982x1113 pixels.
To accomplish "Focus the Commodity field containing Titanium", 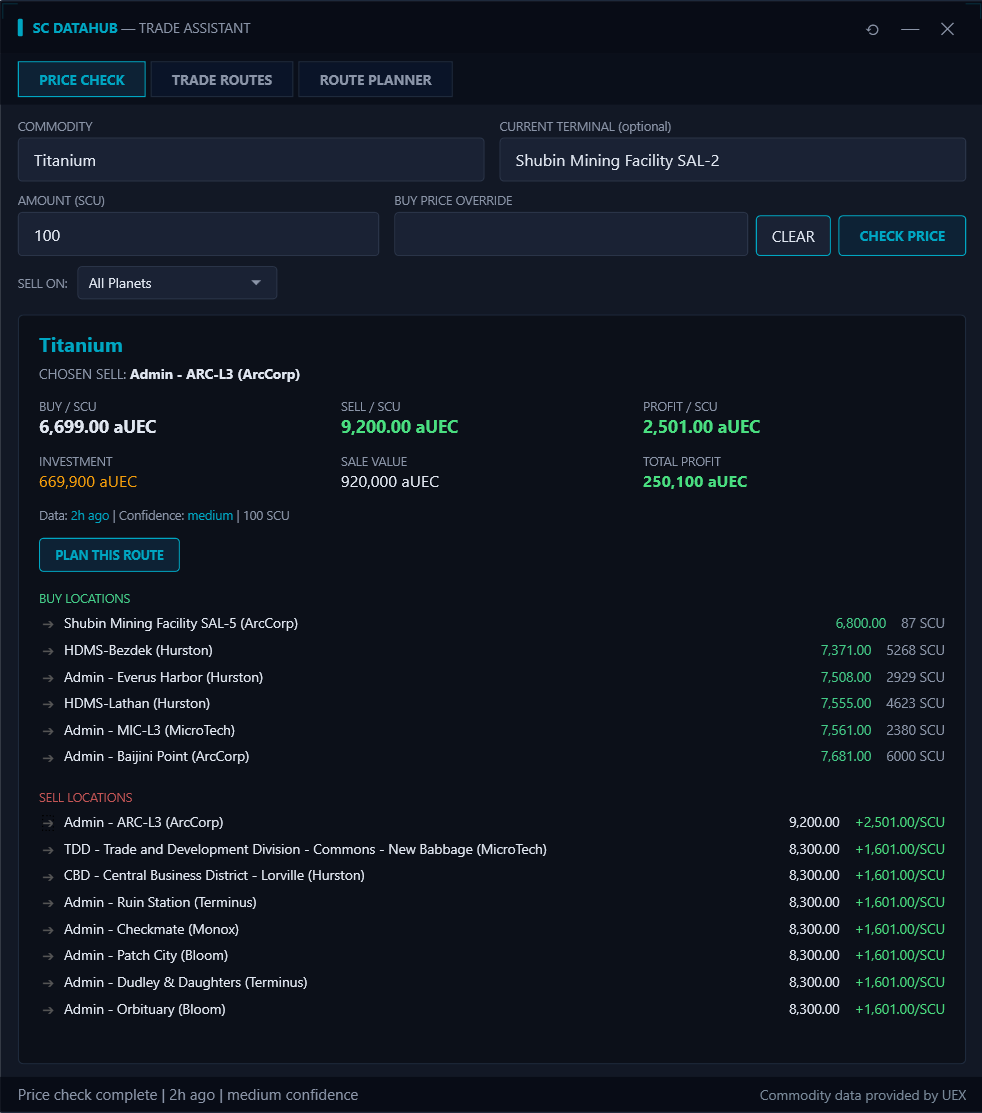I will pyautogui.click(x=251, y=160).
